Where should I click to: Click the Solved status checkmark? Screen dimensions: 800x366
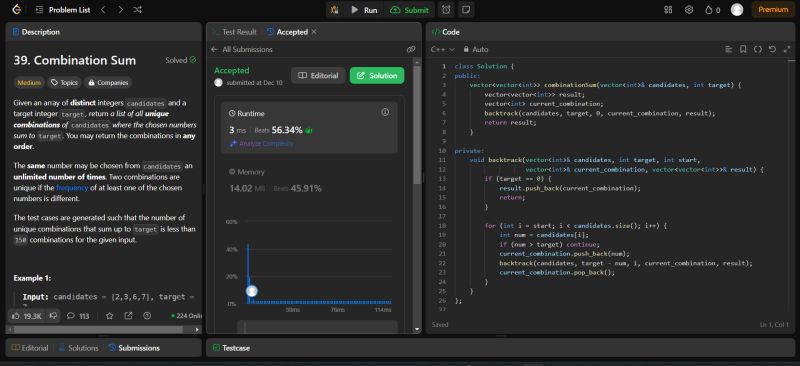(193, 60)
